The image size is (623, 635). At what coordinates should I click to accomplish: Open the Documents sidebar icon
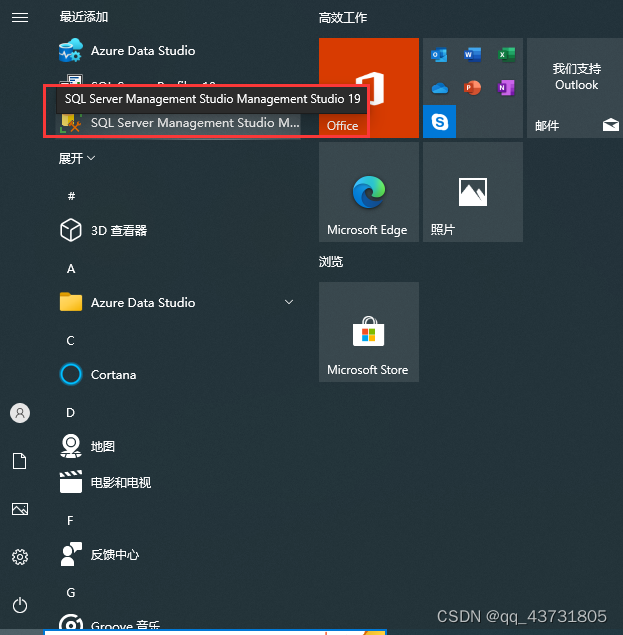tap(20, 461)
